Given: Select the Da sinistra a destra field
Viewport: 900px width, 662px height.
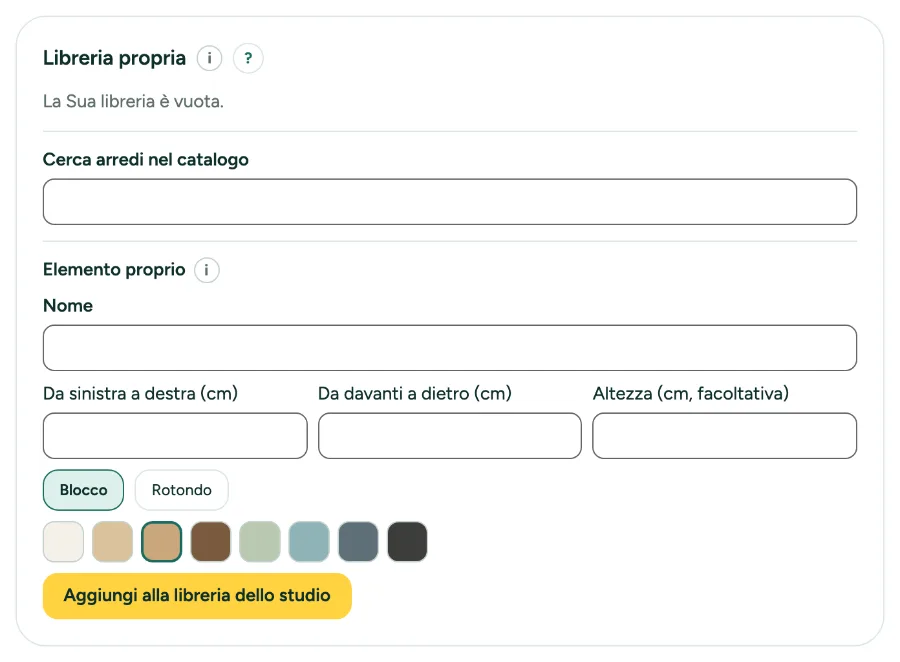Looking at the screenshot, I should (x=175, y=436).
